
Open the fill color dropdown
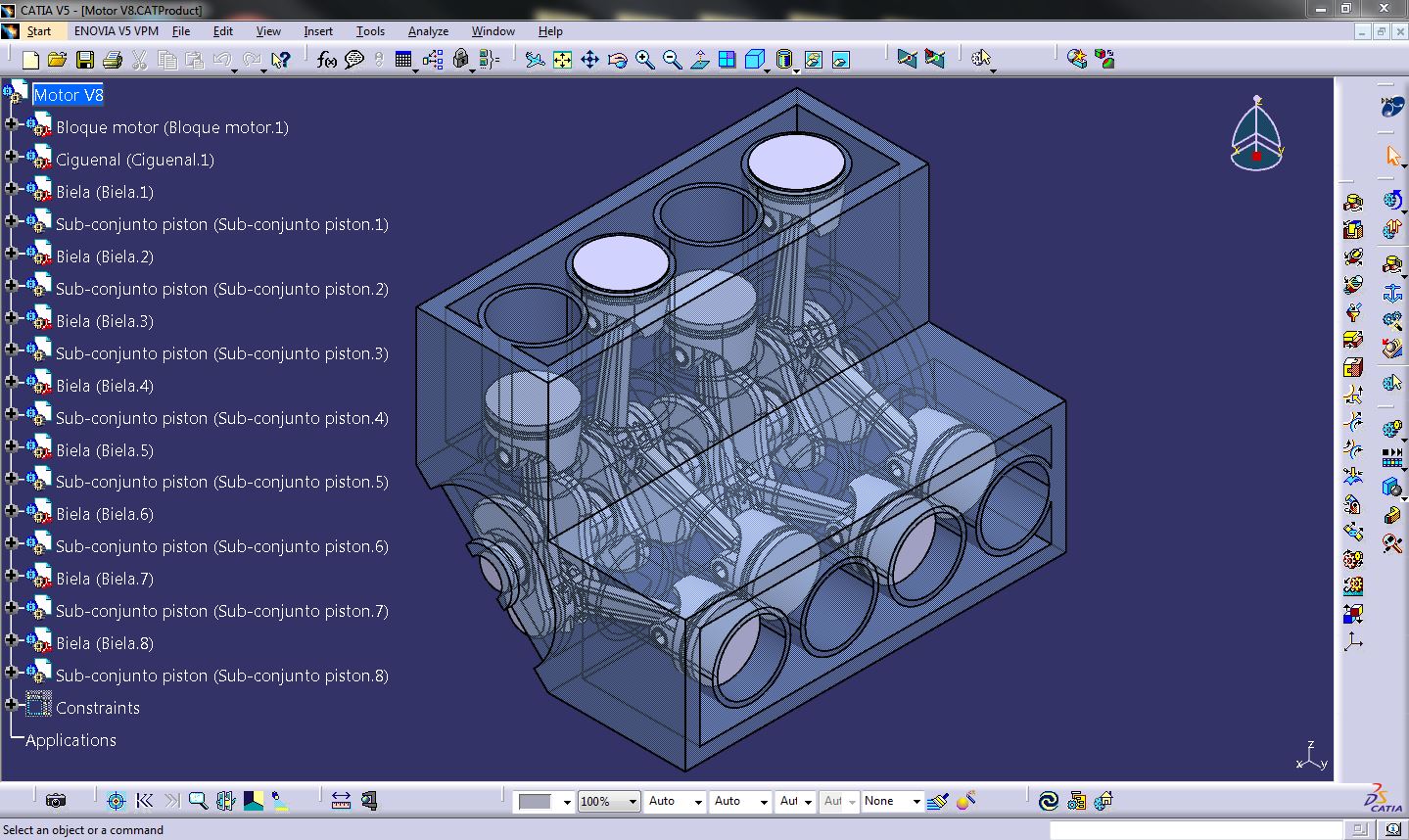[567, 802]
